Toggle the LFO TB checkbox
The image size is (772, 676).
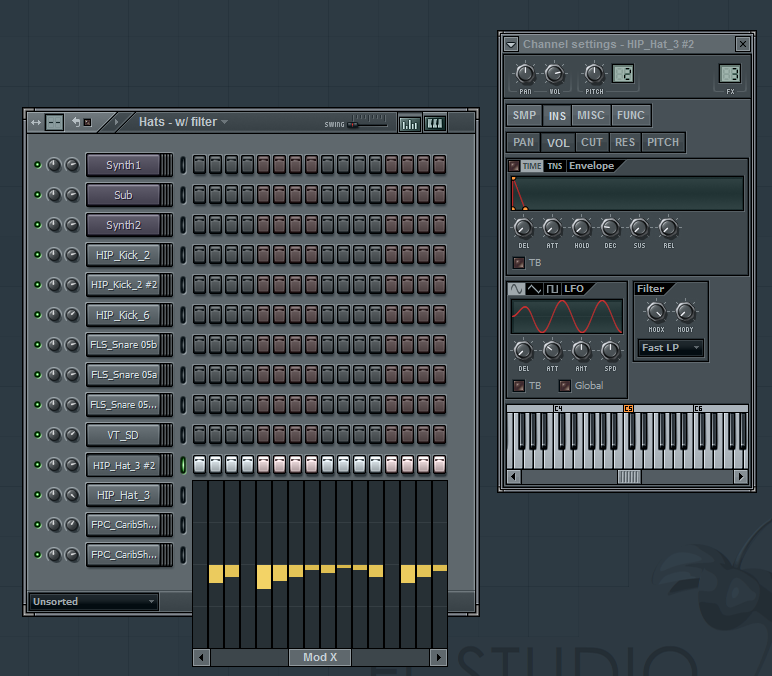518,386
